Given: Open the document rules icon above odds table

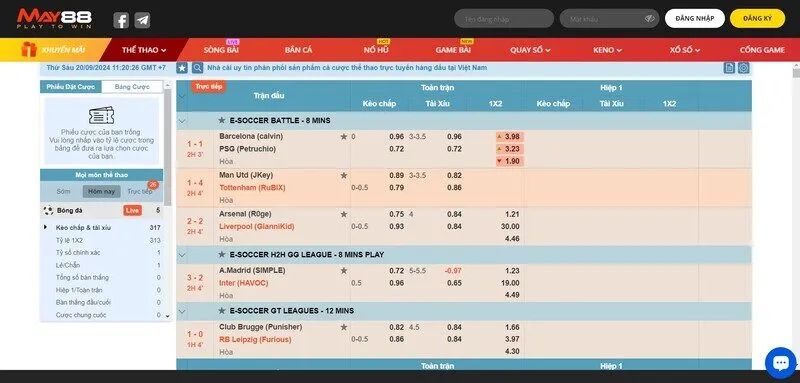Looking at the screenshot, I should click(729, 68).
